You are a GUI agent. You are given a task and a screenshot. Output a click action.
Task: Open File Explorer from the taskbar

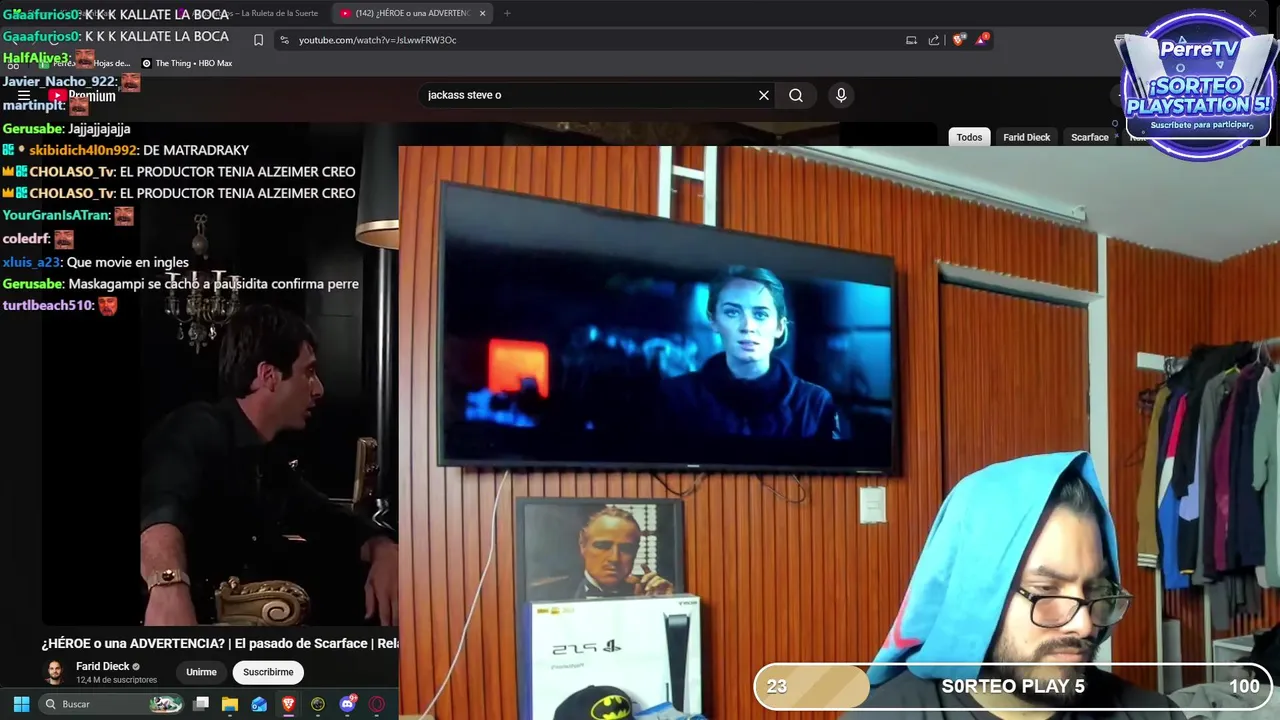(x=230, y=704)
